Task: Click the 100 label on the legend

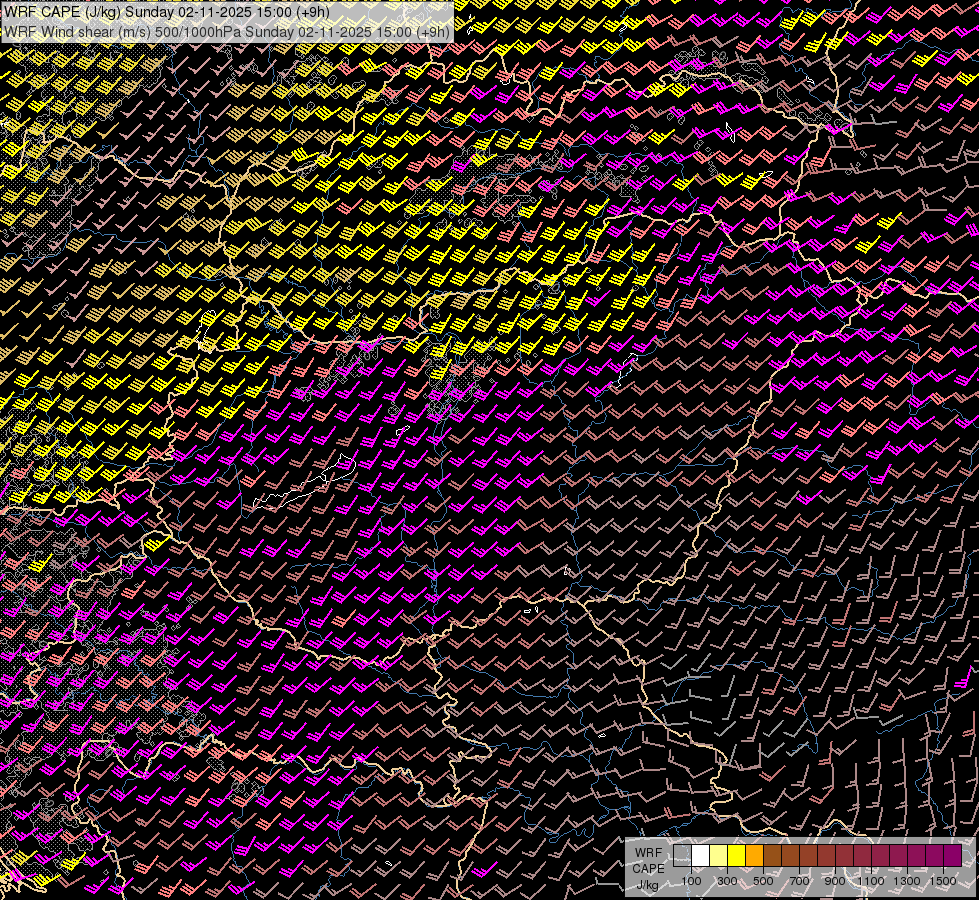Action: [691, 881]
